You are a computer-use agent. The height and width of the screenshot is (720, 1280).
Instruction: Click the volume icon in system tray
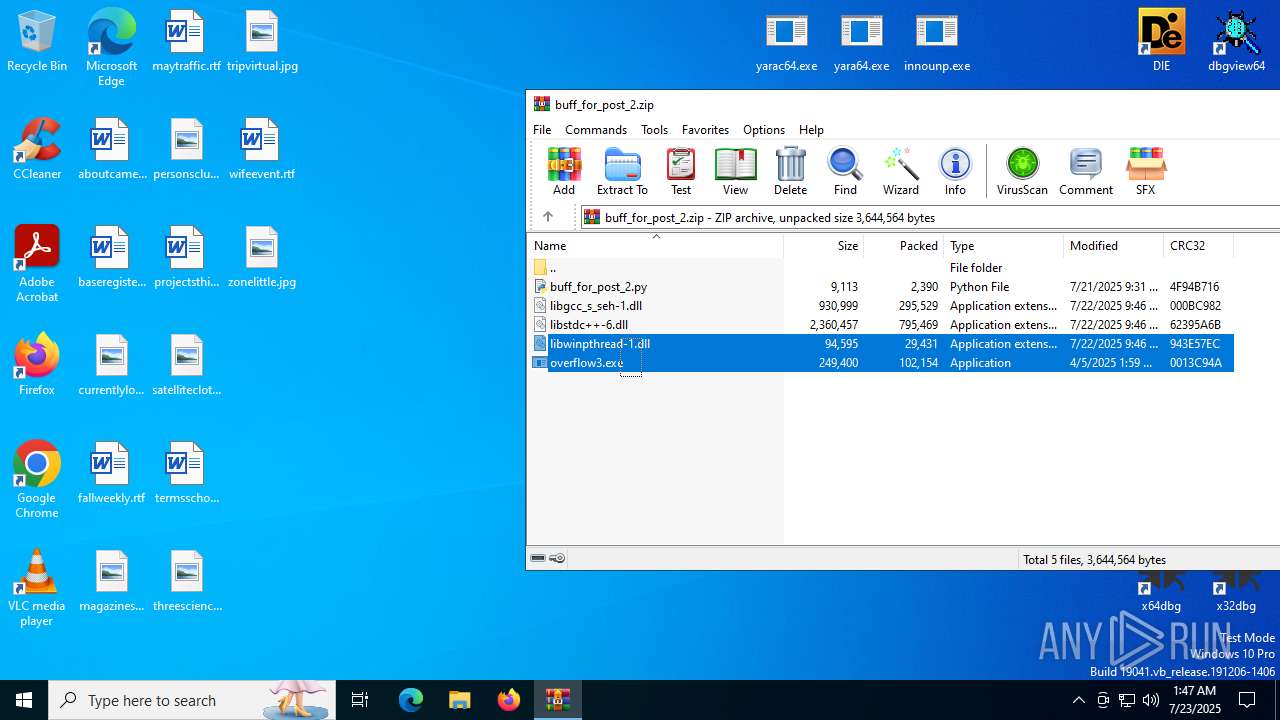(1151, 700)
